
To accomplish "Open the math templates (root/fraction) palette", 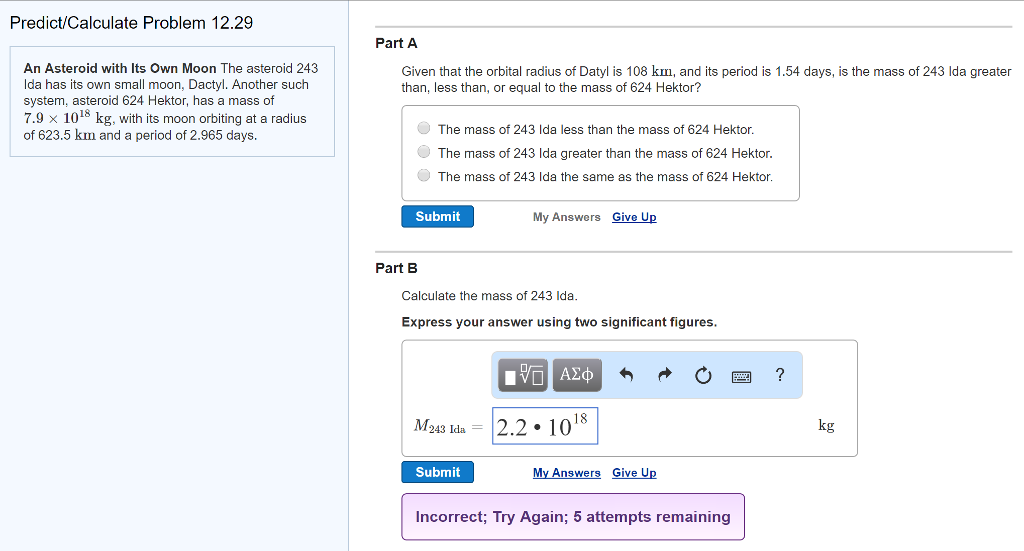I will point(524,375).
